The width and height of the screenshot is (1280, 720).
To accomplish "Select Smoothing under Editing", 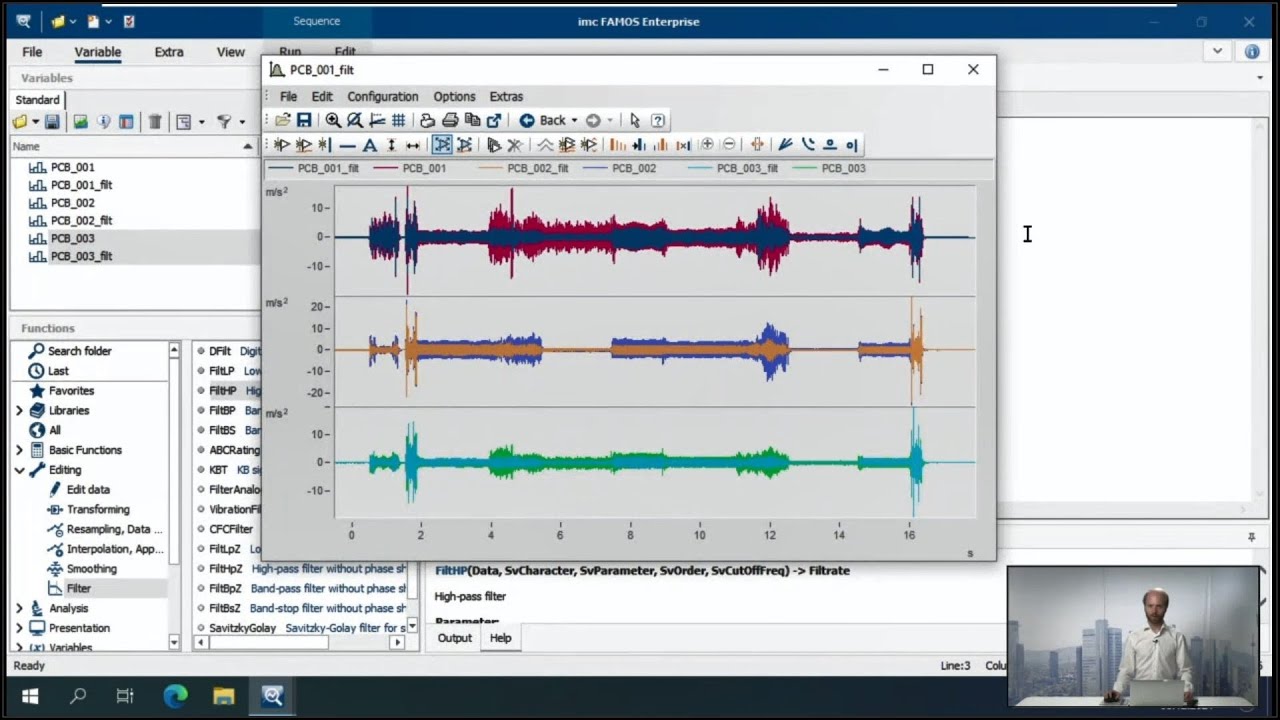I will (x=91, y=569).
